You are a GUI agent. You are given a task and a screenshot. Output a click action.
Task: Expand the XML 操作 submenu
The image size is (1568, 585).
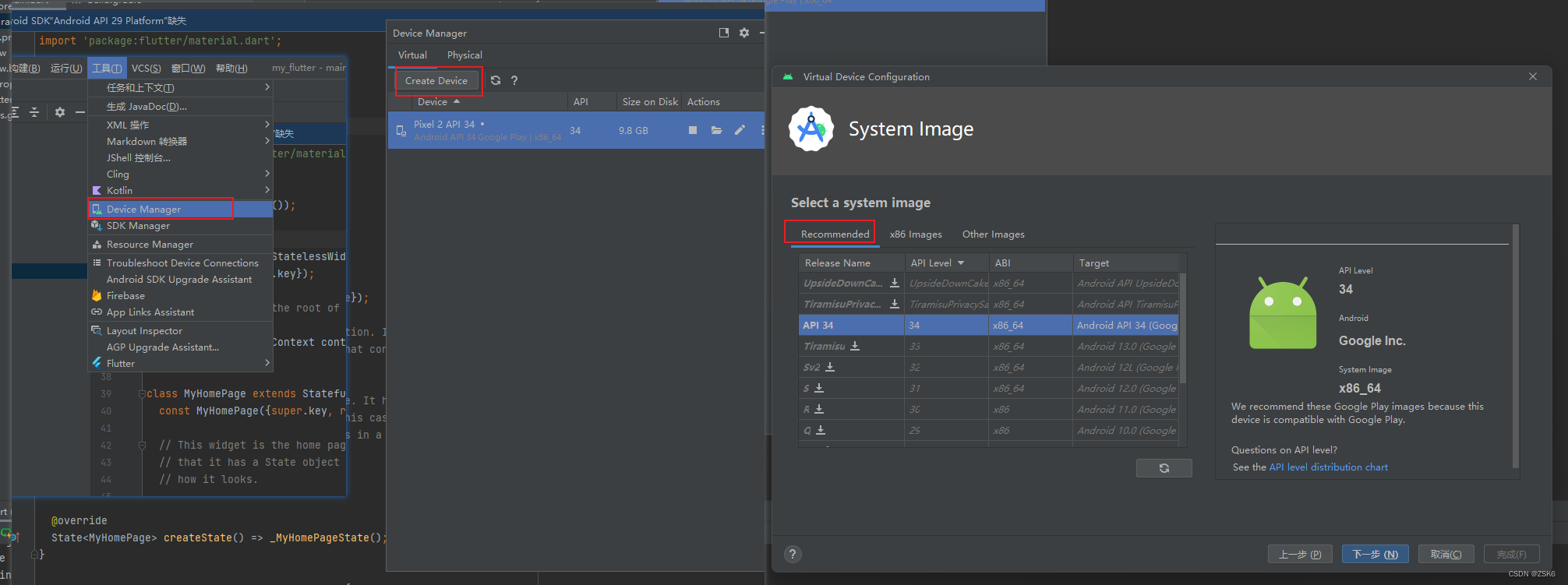click(x=181, y=125)
